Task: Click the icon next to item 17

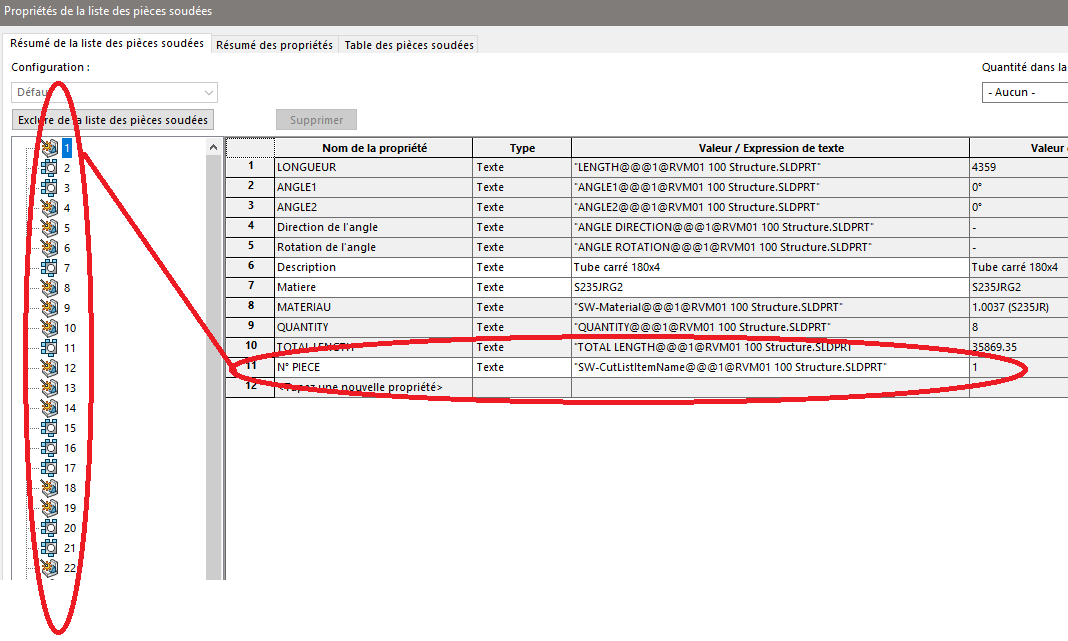Action: click(49, 468)
